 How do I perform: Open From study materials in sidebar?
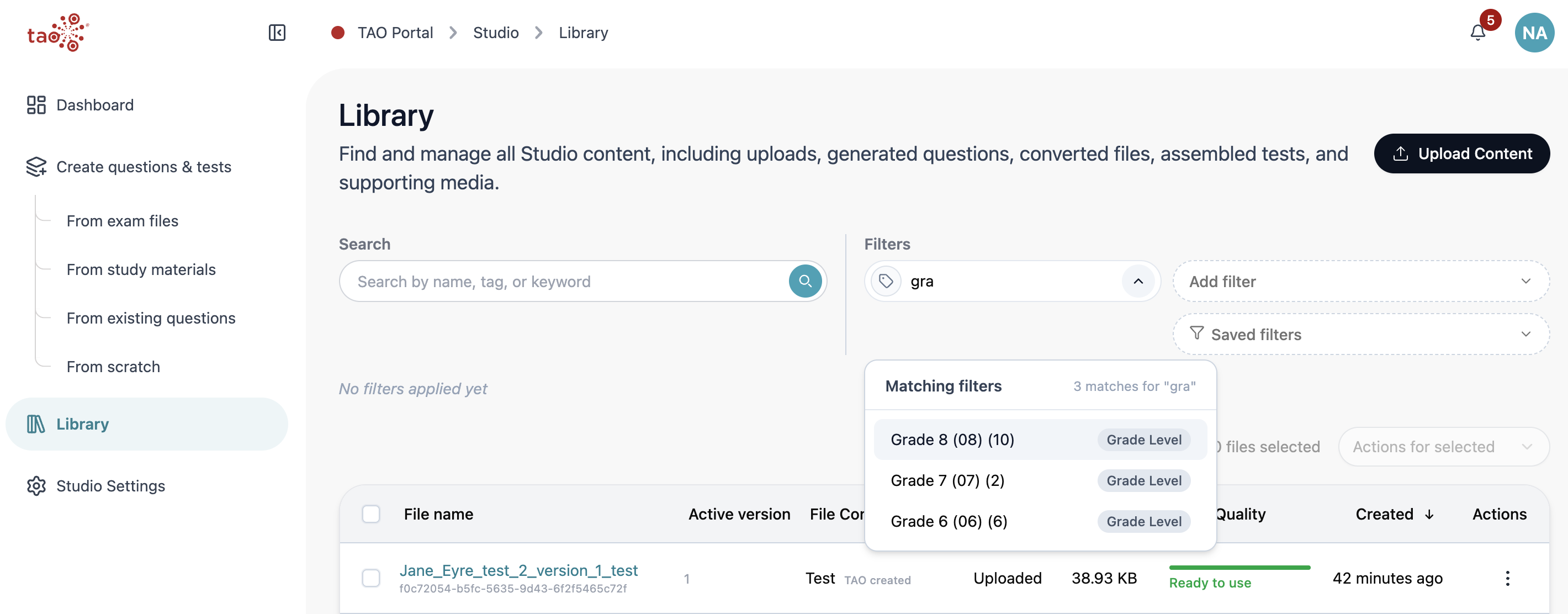click(141, 269)
